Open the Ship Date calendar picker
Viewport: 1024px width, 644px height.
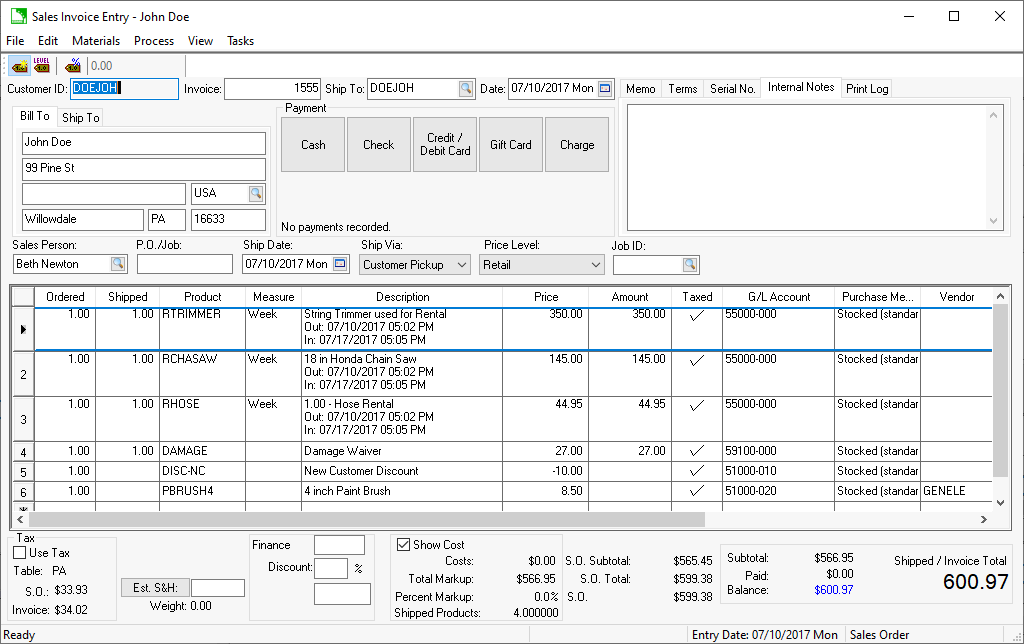[x=340, y=264]
